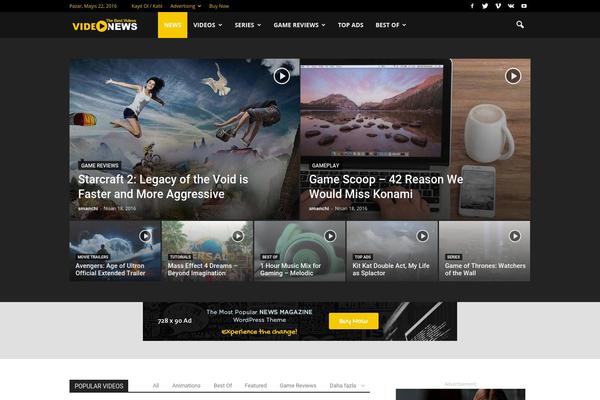The height and width of the screenshot is (400, 600).
Task: Play the Kit Kat Double Act video
Action: point(422,236)
